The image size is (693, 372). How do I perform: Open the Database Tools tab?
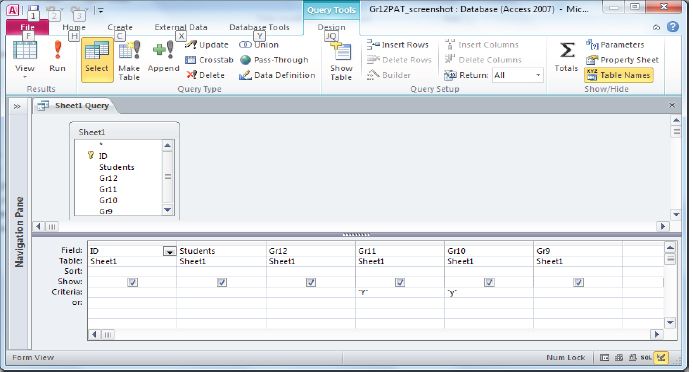[259, 27]
